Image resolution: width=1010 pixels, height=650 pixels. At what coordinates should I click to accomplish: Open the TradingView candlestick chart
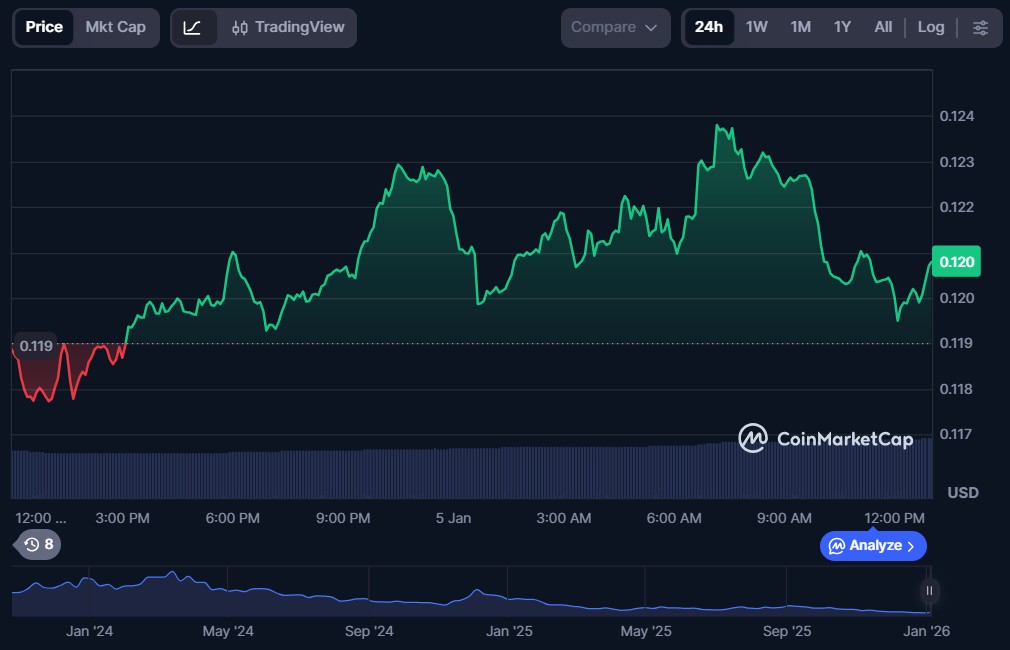pos(287,27)
